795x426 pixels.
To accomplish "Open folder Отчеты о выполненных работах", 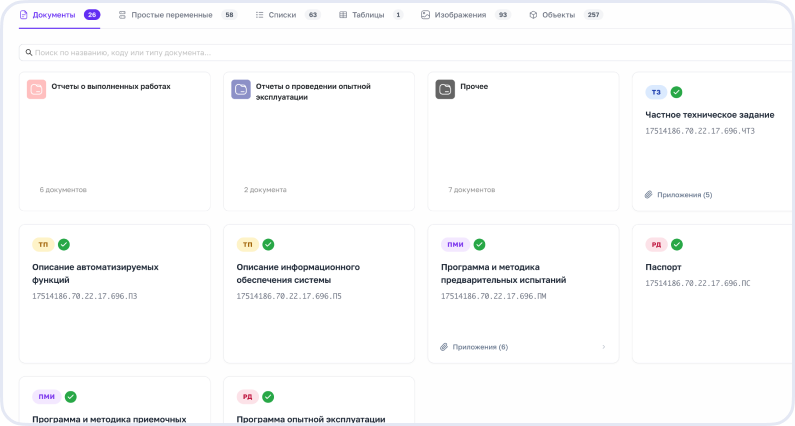I will point(111,86).
